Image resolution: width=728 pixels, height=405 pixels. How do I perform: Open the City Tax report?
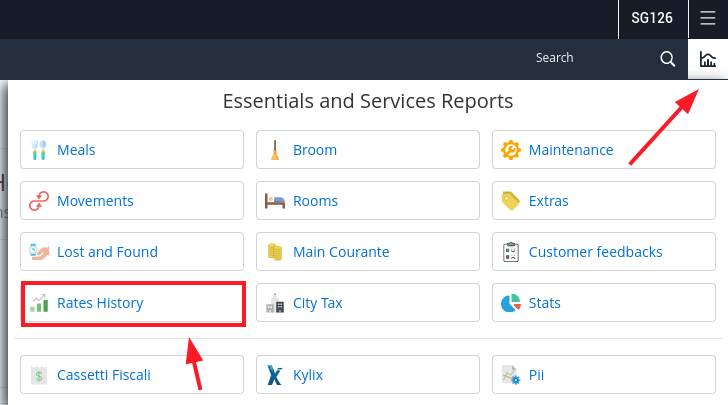point(368,303)
